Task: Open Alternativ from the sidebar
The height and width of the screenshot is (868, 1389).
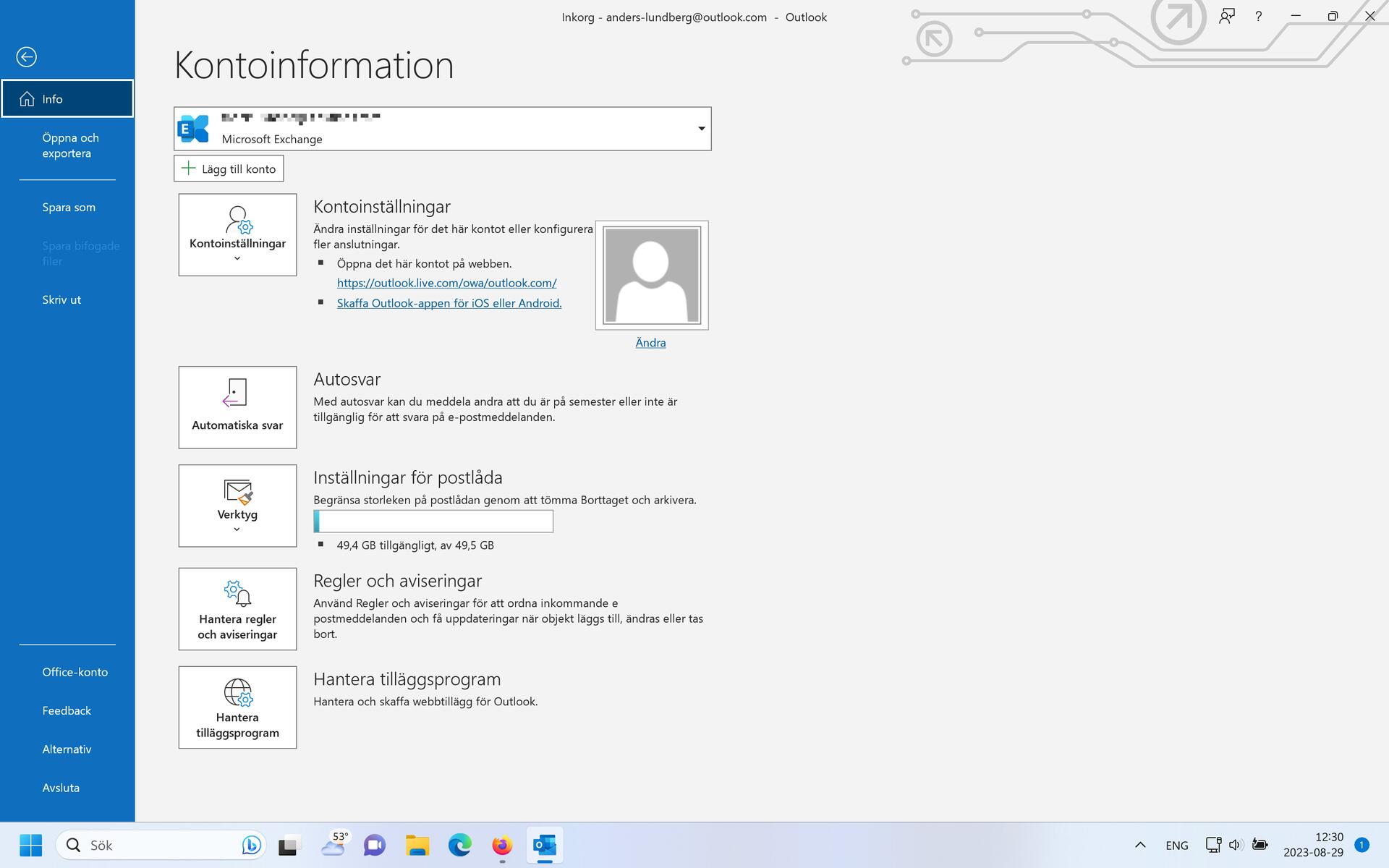Action: (x=66, y=749)
